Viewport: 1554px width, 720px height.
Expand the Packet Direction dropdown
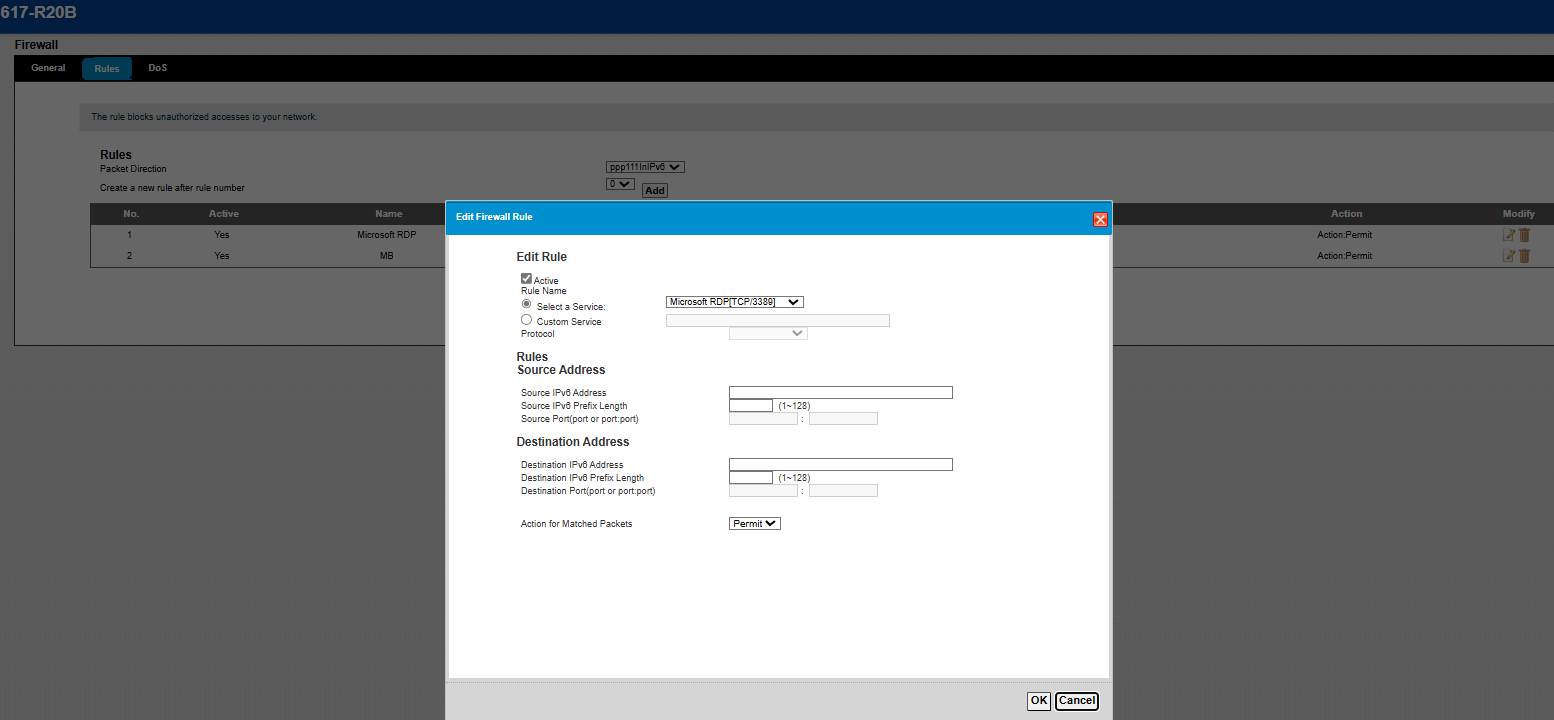pos(645,167)
